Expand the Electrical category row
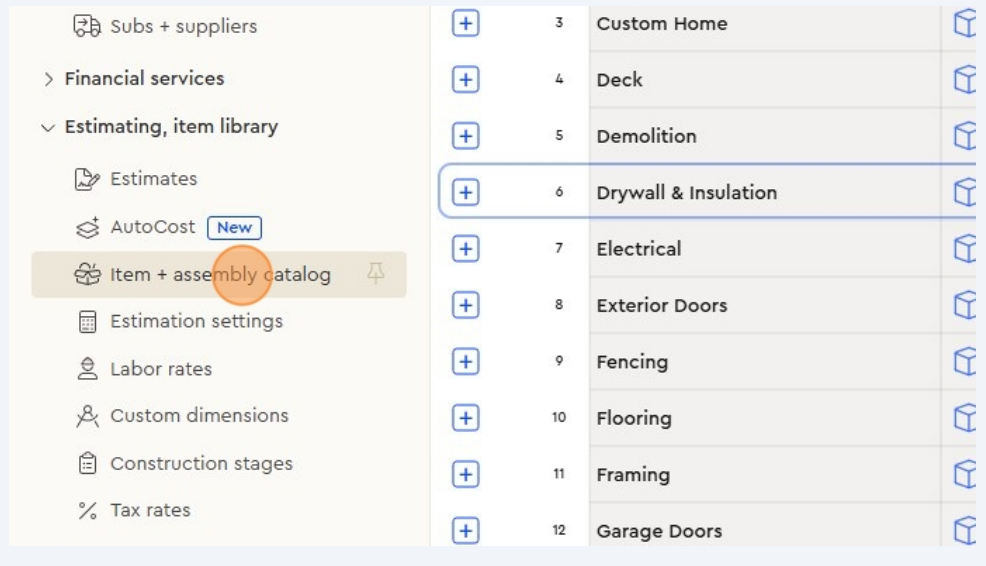This screenshot has width=986, height=566. (463, 248)
